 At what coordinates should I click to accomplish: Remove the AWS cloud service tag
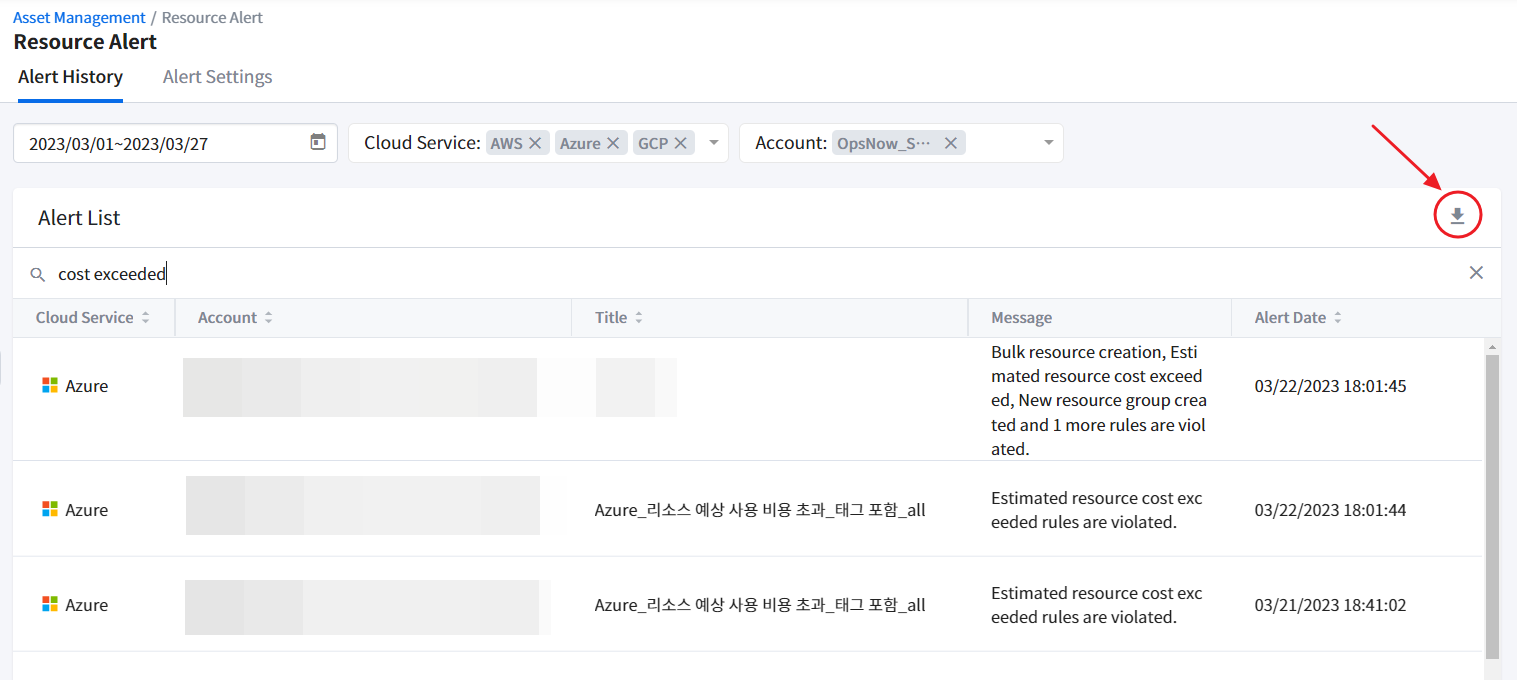coord(535,143)
